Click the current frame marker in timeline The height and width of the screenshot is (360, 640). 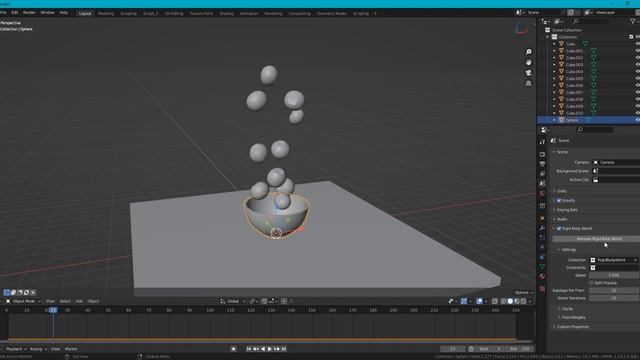(x=53, y=310)
